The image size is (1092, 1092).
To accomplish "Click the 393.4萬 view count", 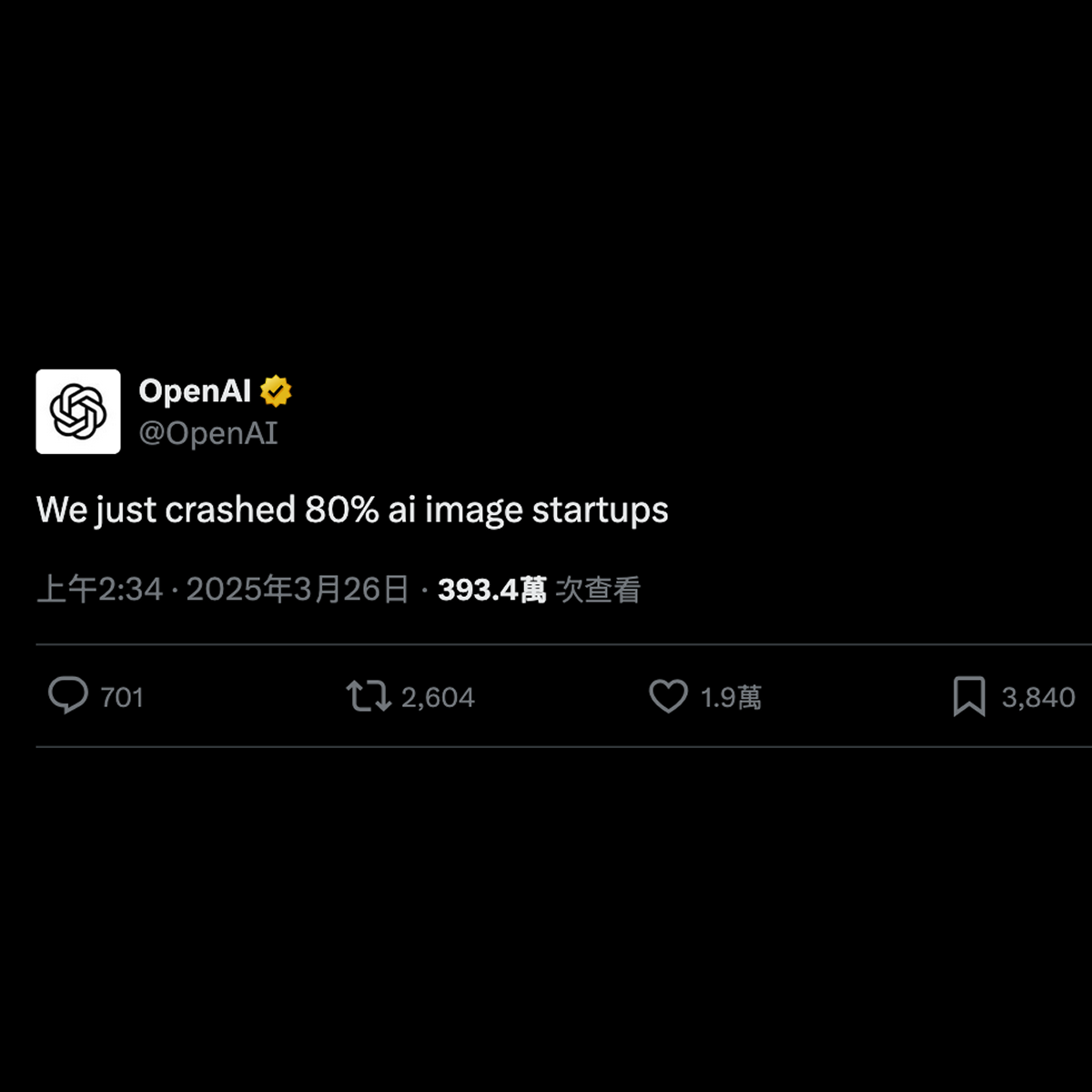I will coord(492,590).
